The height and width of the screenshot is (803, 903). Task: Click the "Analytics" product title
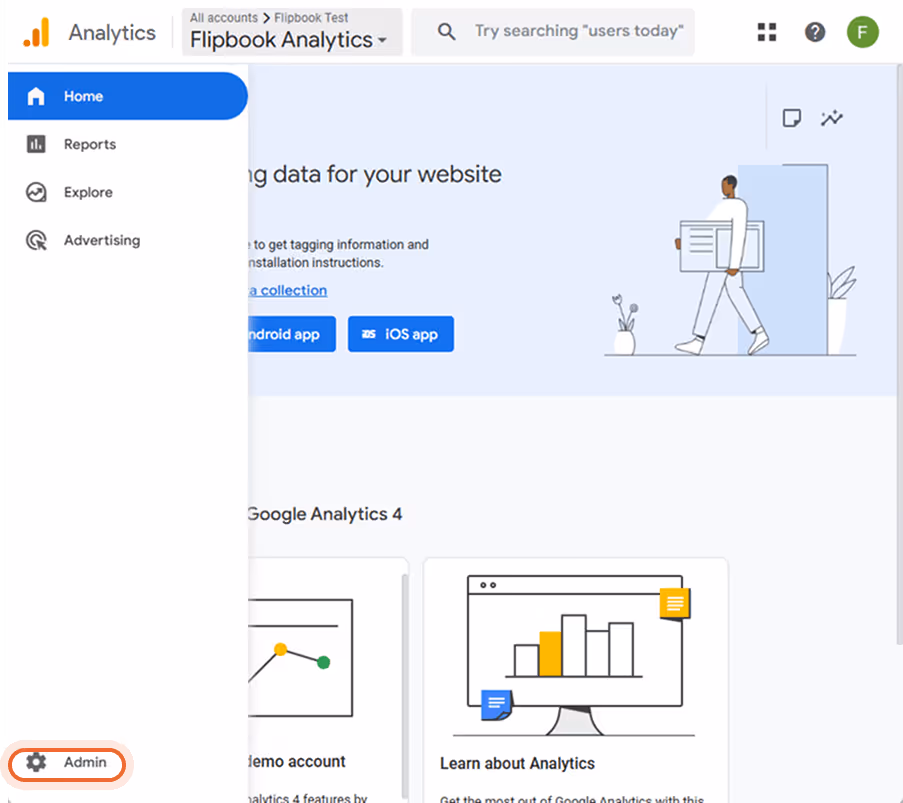click(x=112, y=32)
